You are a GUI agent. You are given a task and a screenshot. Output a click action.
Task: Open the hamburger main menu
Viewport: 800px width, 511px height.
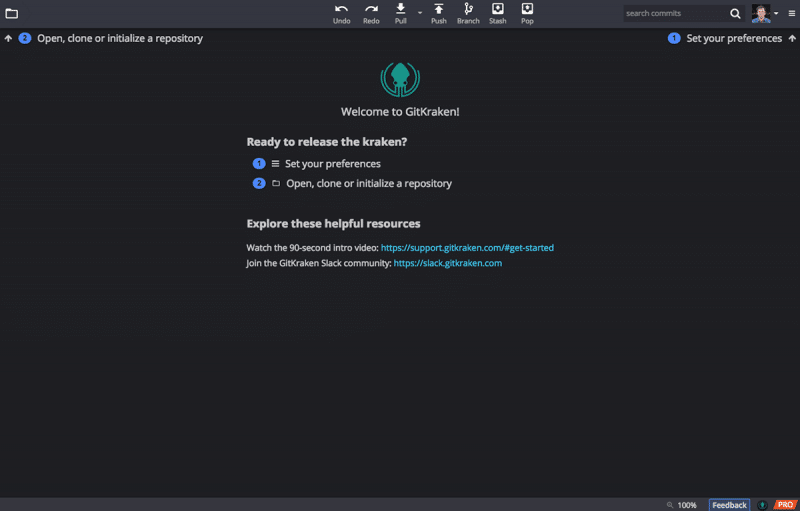coord(791,14)
